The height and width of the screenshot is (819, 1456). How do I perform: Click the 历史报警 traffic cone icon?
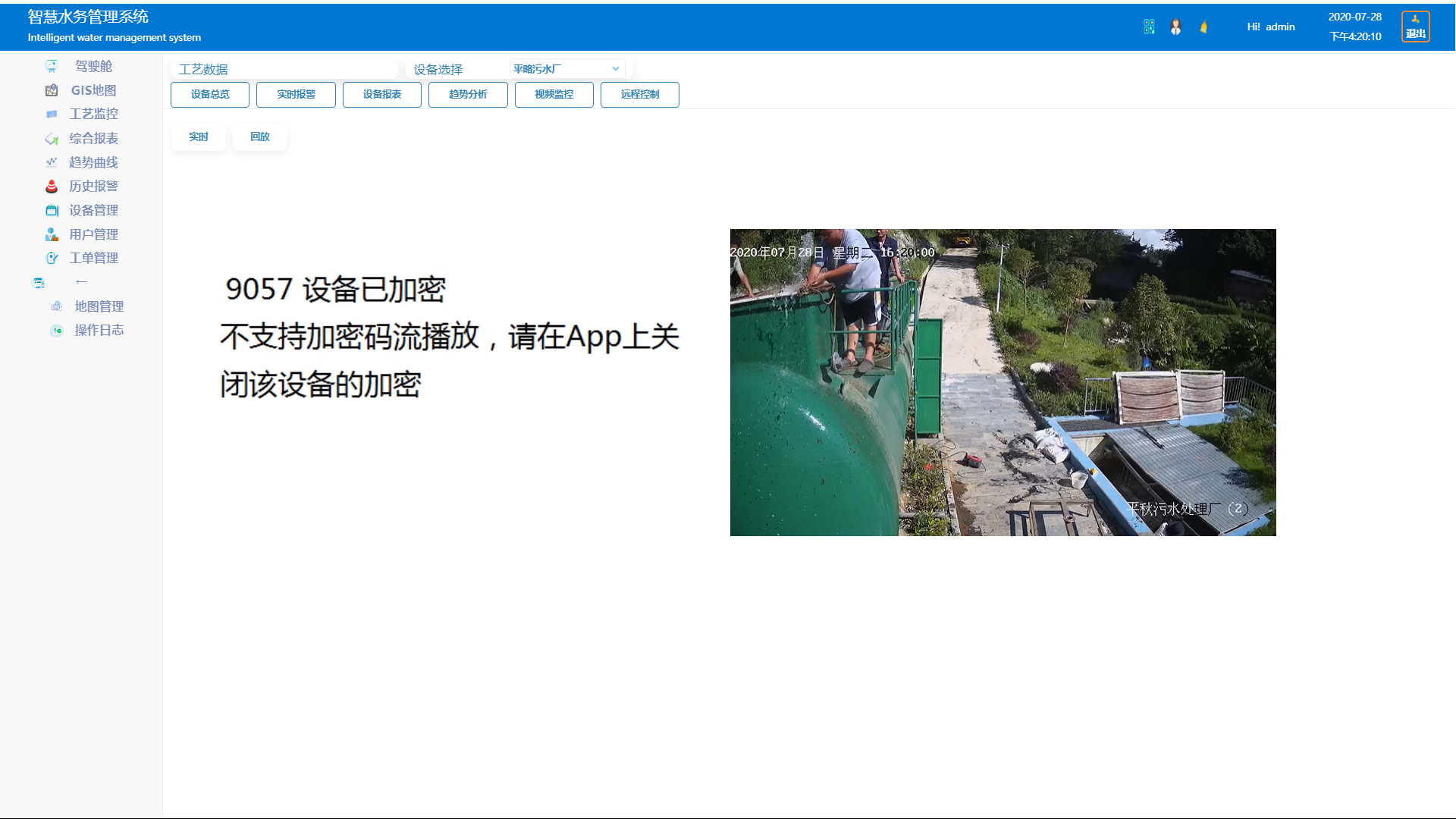(52, 186)
